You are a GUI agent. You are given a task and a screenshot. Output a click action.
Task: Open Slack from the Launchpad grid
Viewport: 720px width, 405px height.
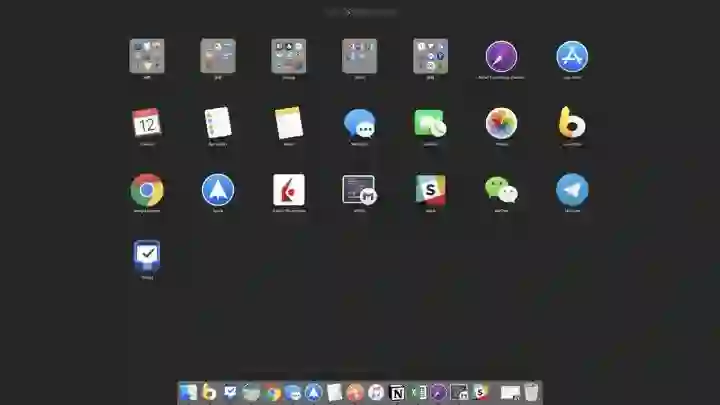tap(430, 190)
